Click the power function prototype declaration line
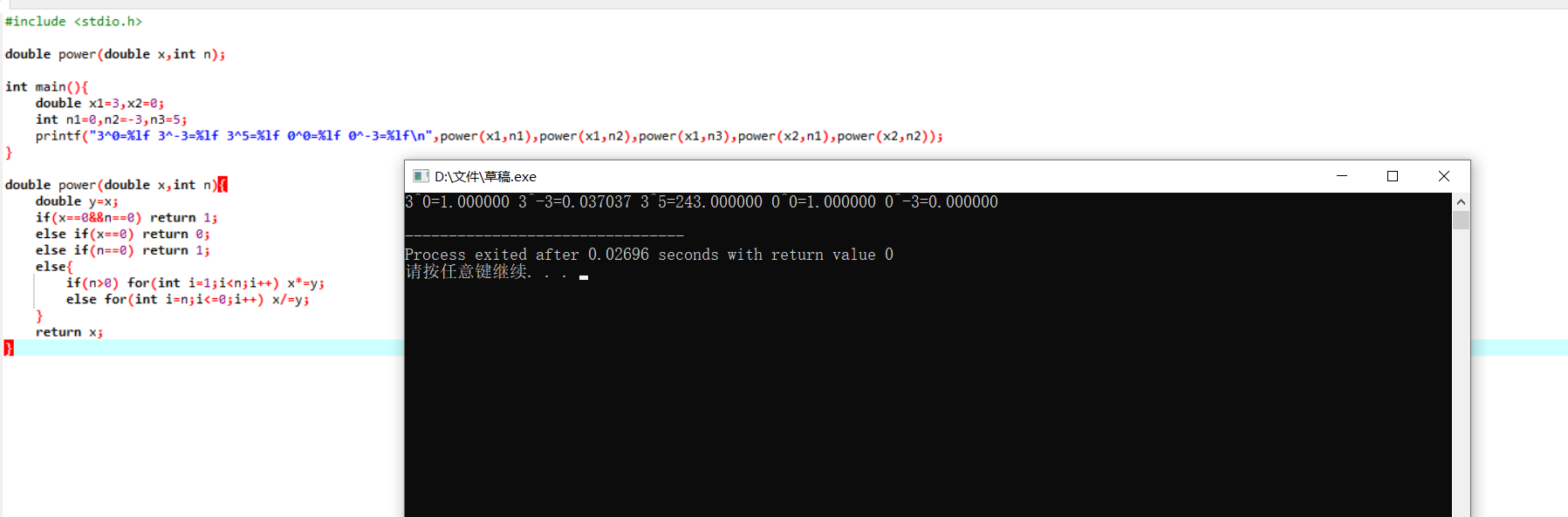The width and height of the screenshot is (1568, 517). (115, 54)
